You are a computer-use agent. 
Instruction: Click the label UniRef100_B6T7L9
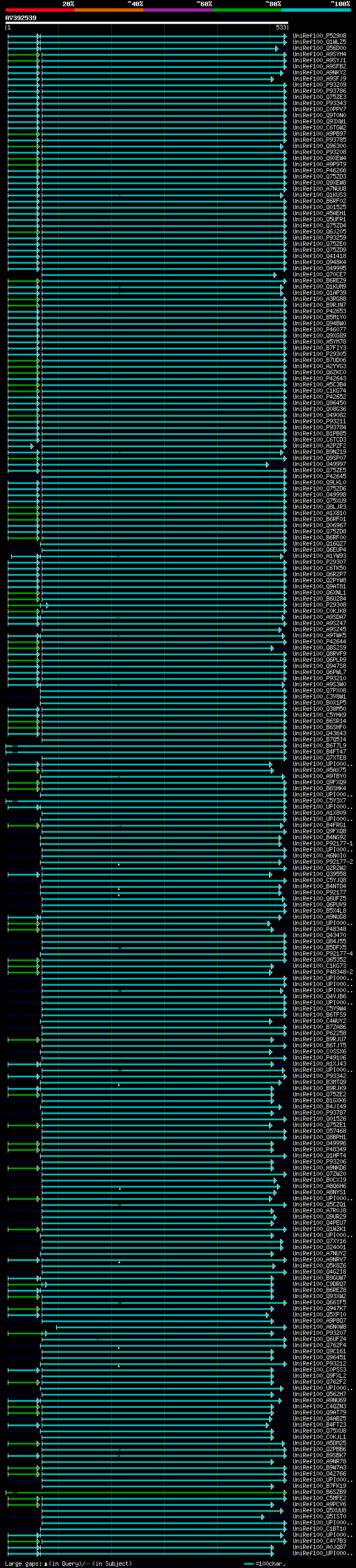point(319,746)
